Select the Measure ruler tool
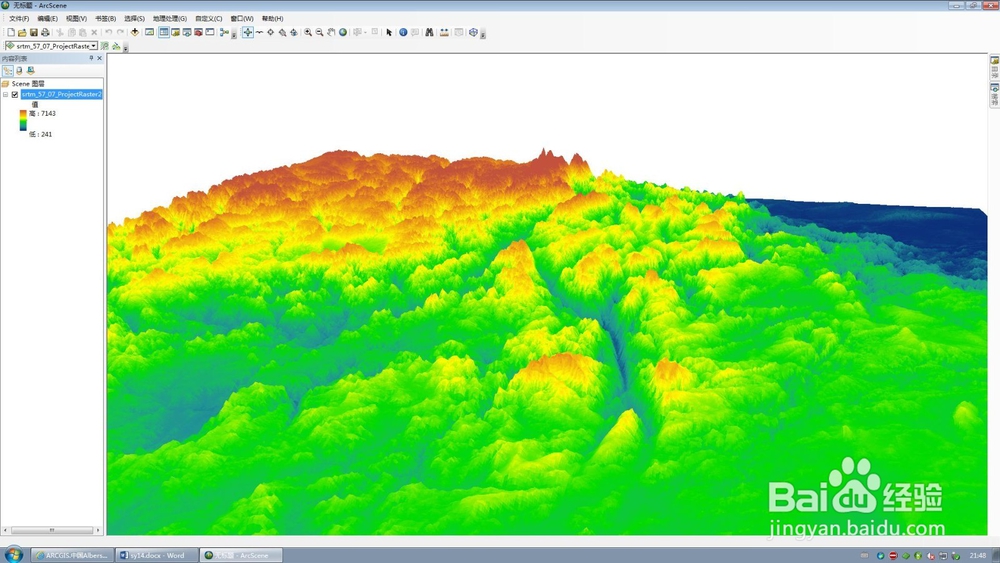Image resolution: width=1000 pixels, height=563 pixels. 444,32
